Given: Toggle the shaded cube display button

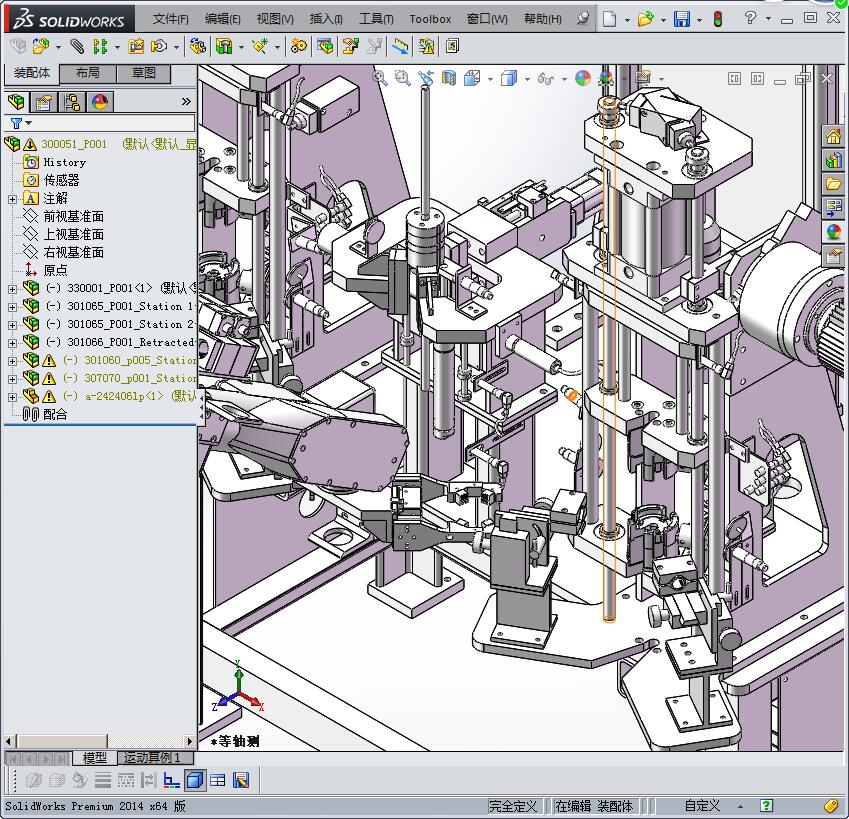Looking at the screenshot, I should (x=195, y=780).
